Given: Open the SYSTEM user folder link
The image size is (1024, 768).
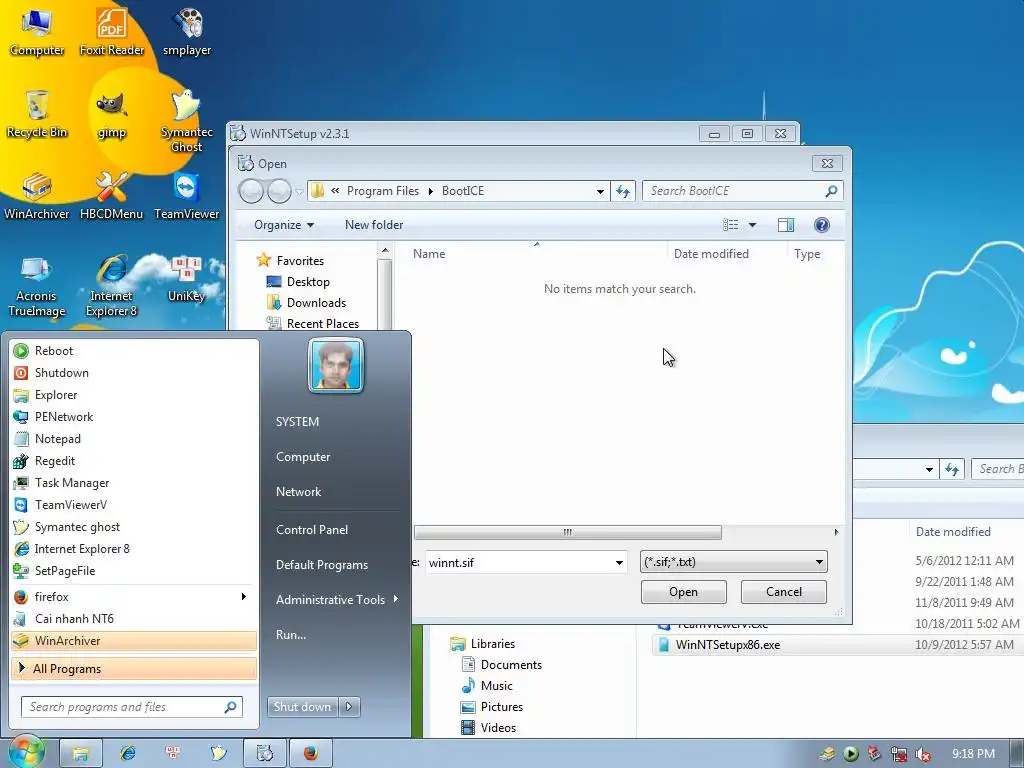Looking at the screenshot, I should [298, 422].
